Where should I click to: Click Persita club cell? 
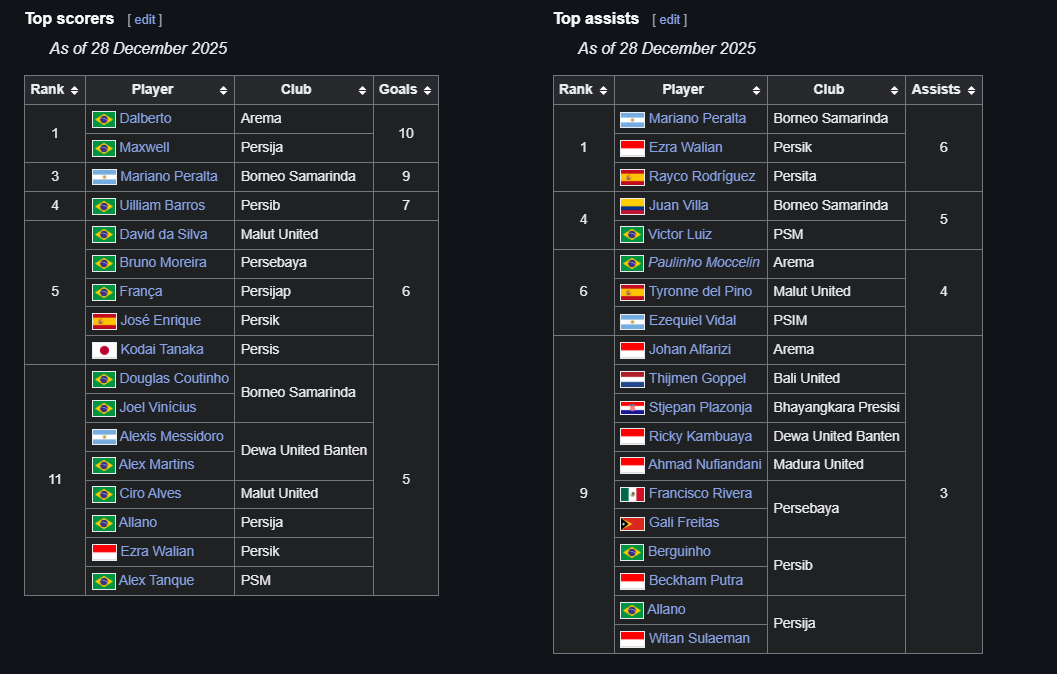point(836,177)
